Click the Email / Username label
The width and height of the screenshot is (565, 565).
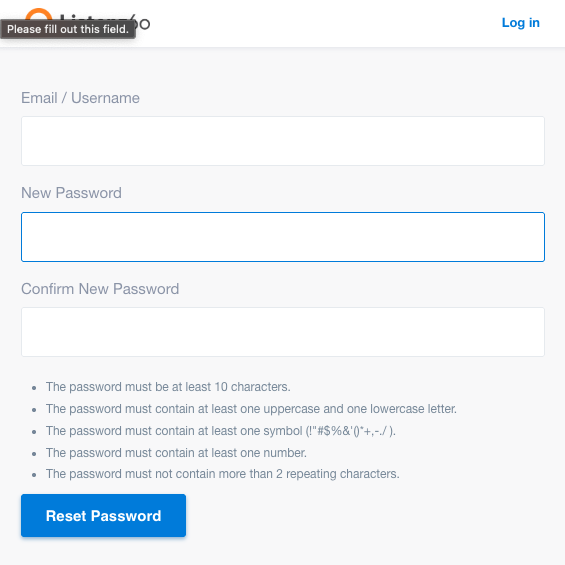(80, 98)
